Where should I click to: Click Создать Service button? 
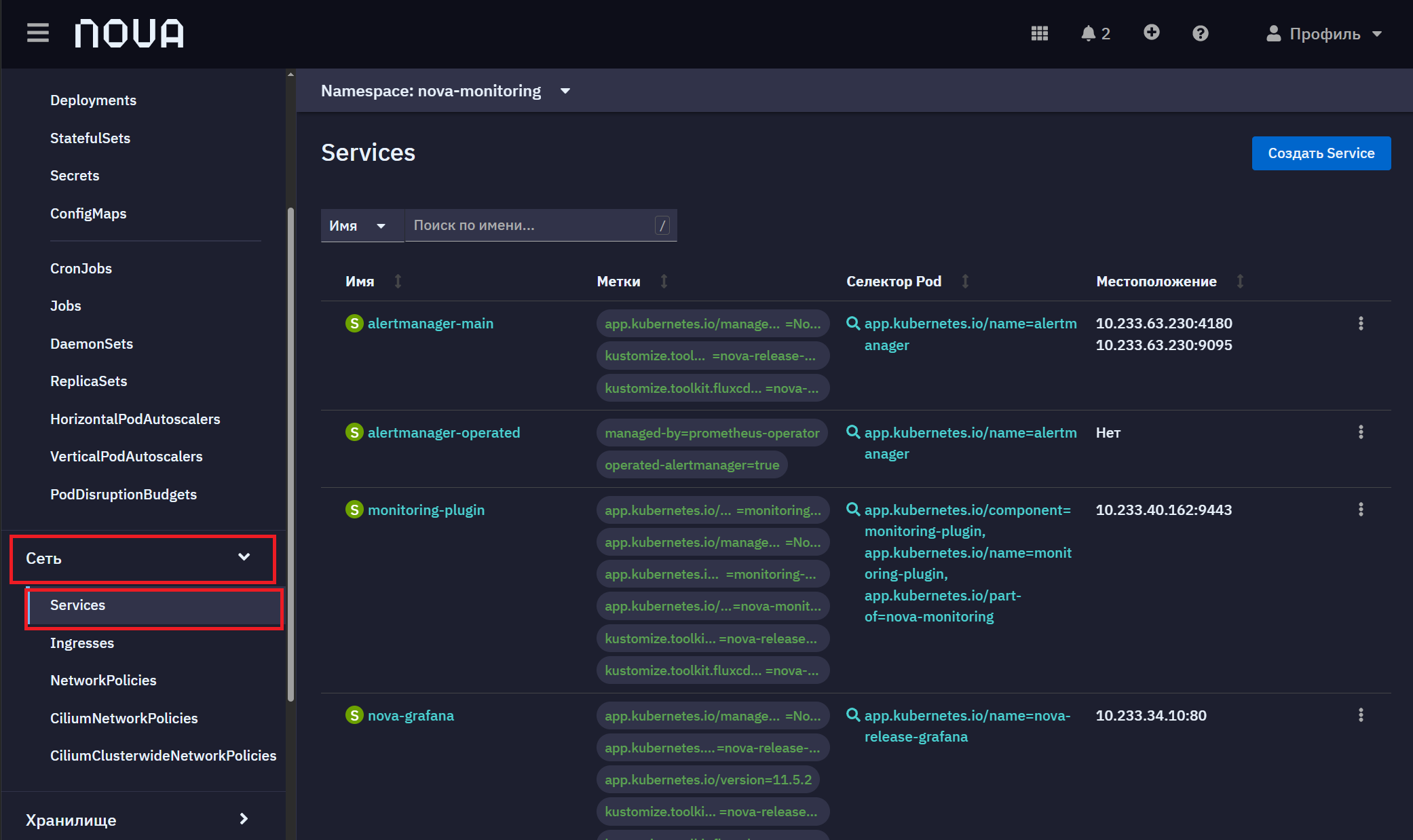pyautogui.click(x=1321, y=153)
